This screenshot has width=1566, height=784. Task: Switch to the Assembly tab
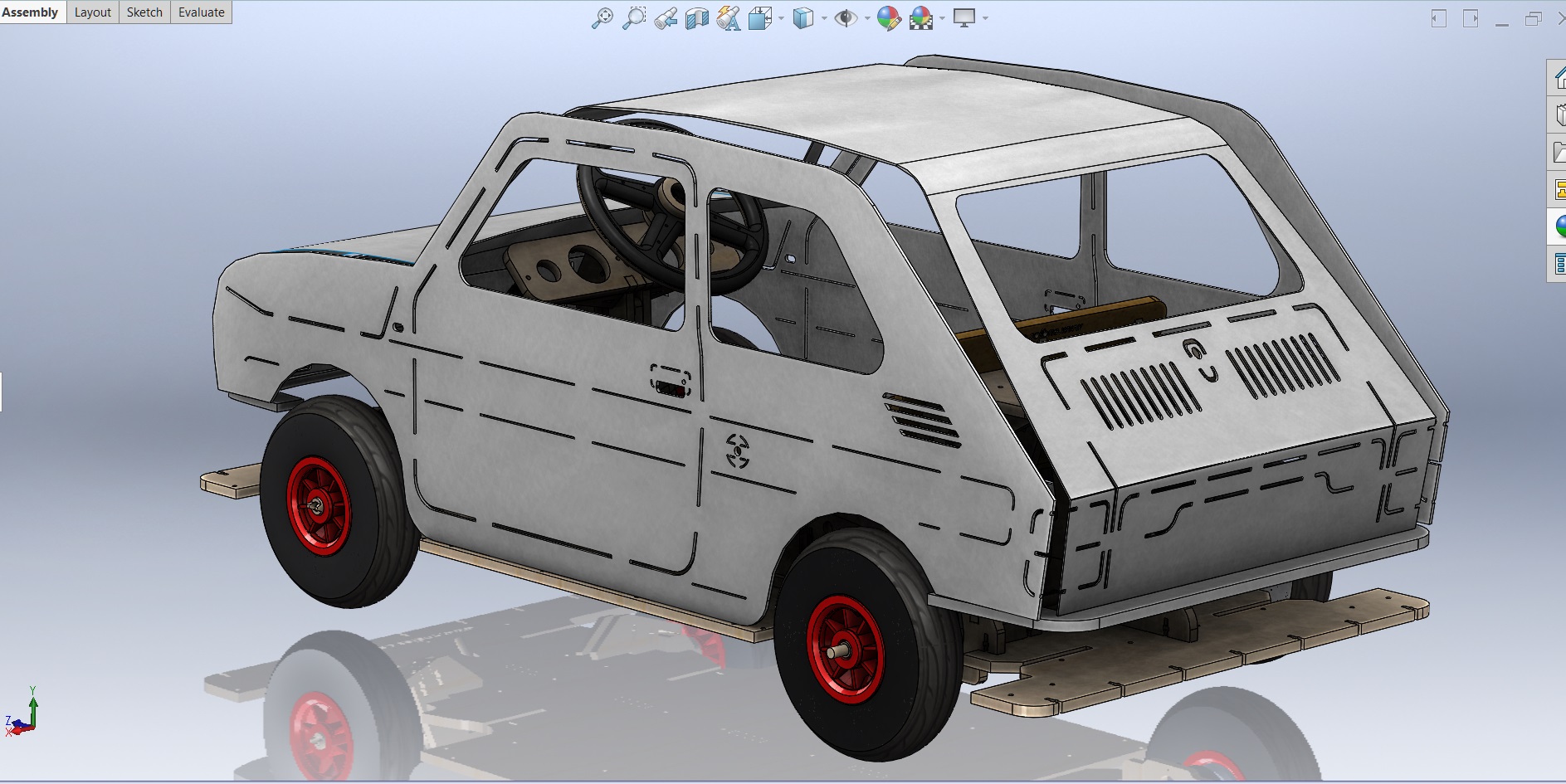pos(31,12)
